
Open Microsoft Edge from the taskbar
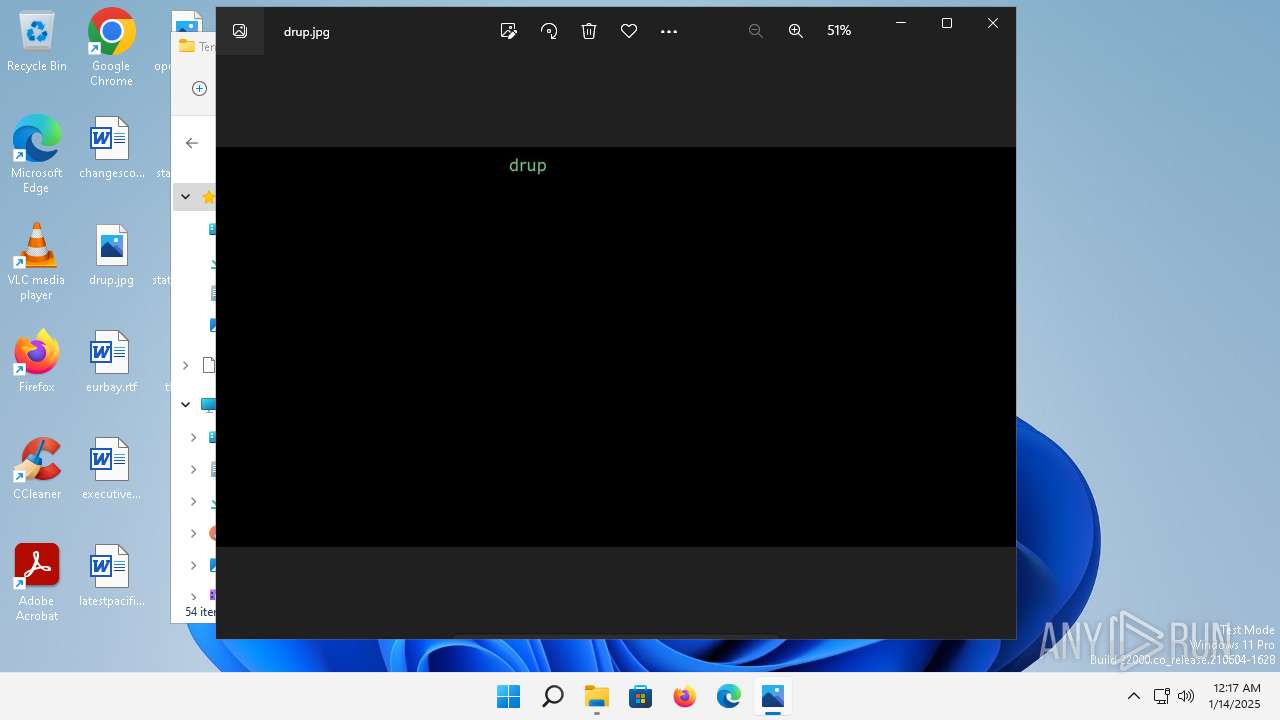[x=728, y=696]
